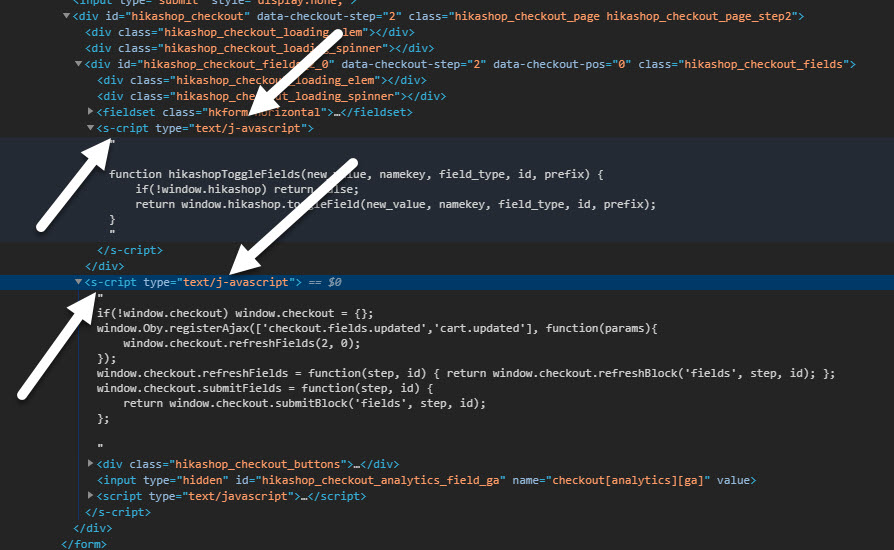
Task: Click return window.hikashop.toggleField line
Action: [x=396, y=204]
